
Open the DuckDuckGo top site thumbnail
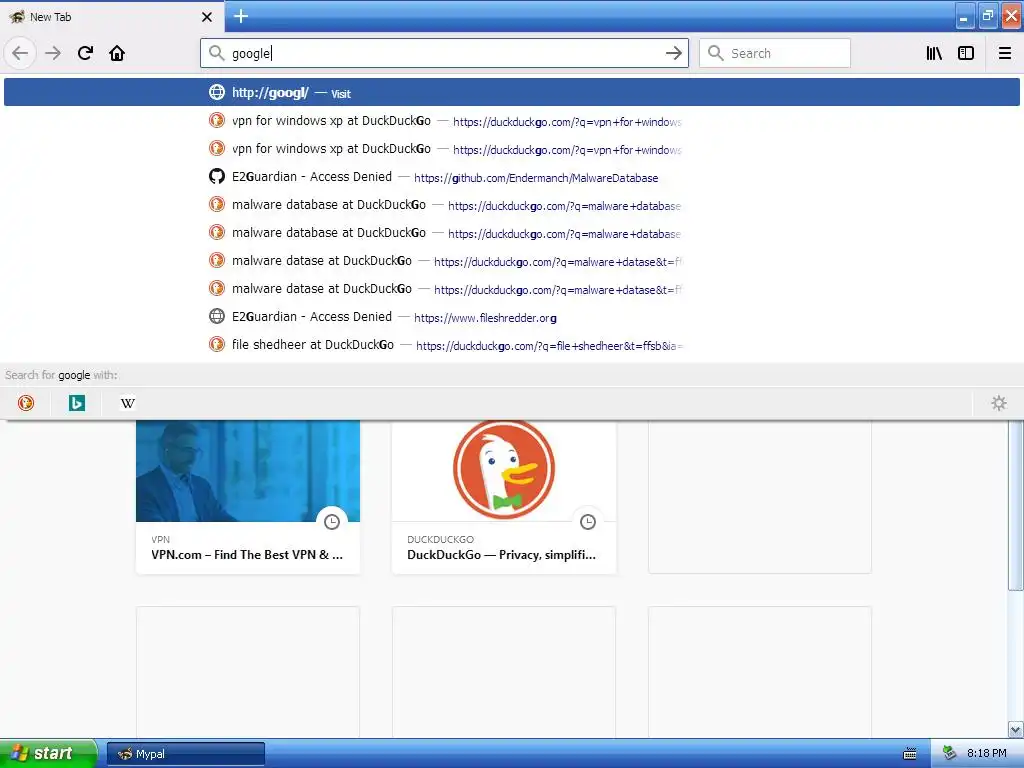504,471
